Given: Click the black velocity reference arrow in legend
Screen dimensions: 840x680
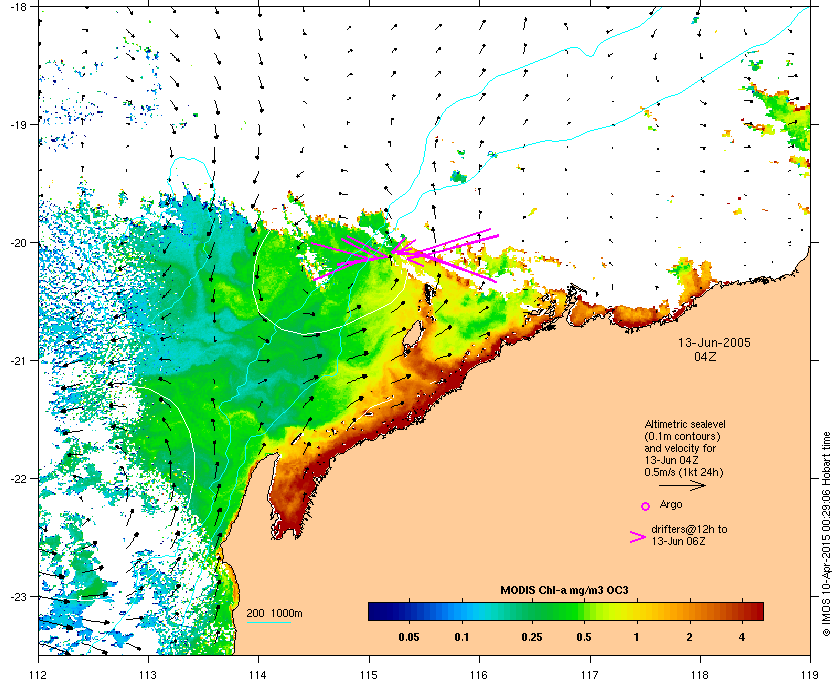Looking at the screenshot, I should (x=682, y=486).
